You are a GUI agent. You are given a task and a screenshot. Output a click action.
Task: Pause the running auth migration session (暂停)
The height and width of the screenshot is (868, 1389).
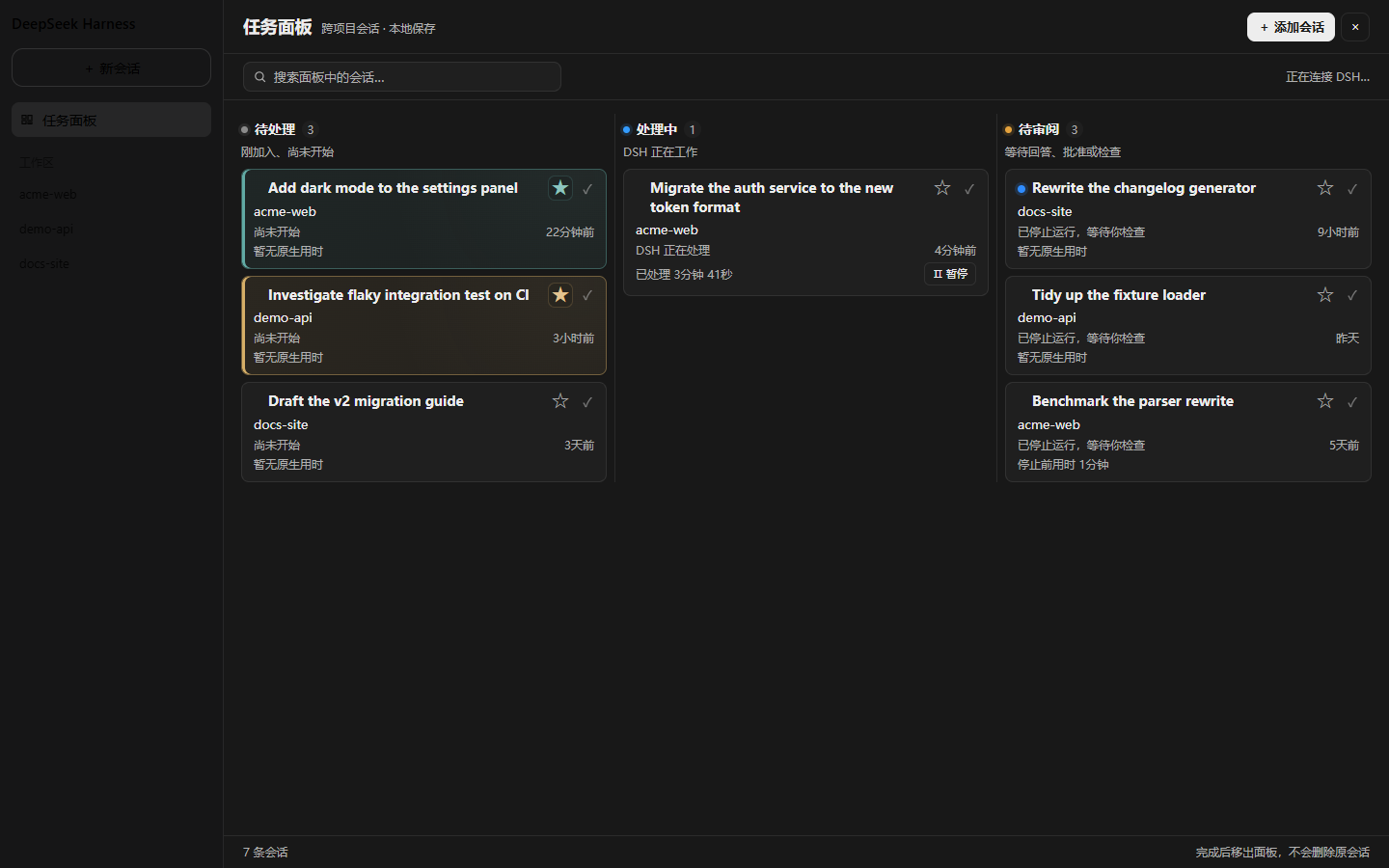[x=950, y=274]
